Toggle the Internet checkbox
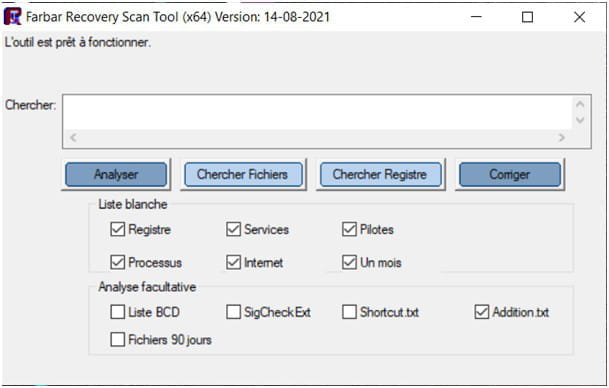 pyautogui.click(x=233, y=262)
